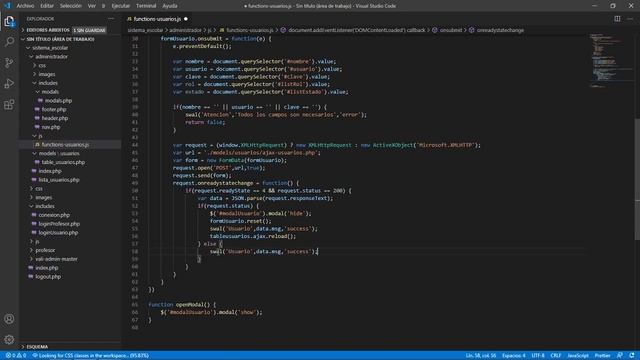
Task: Click JavaScript language mode in status bar
Action: click(x=578, y=356)
